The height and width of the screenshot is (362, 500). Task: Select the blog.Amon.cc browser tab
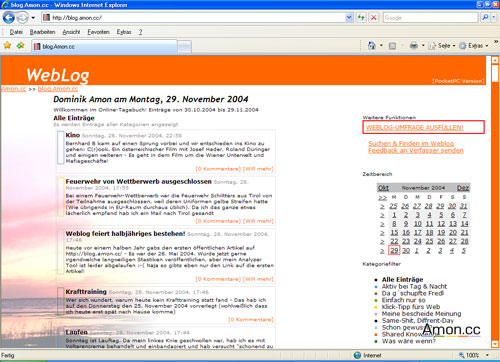(104, 46)
